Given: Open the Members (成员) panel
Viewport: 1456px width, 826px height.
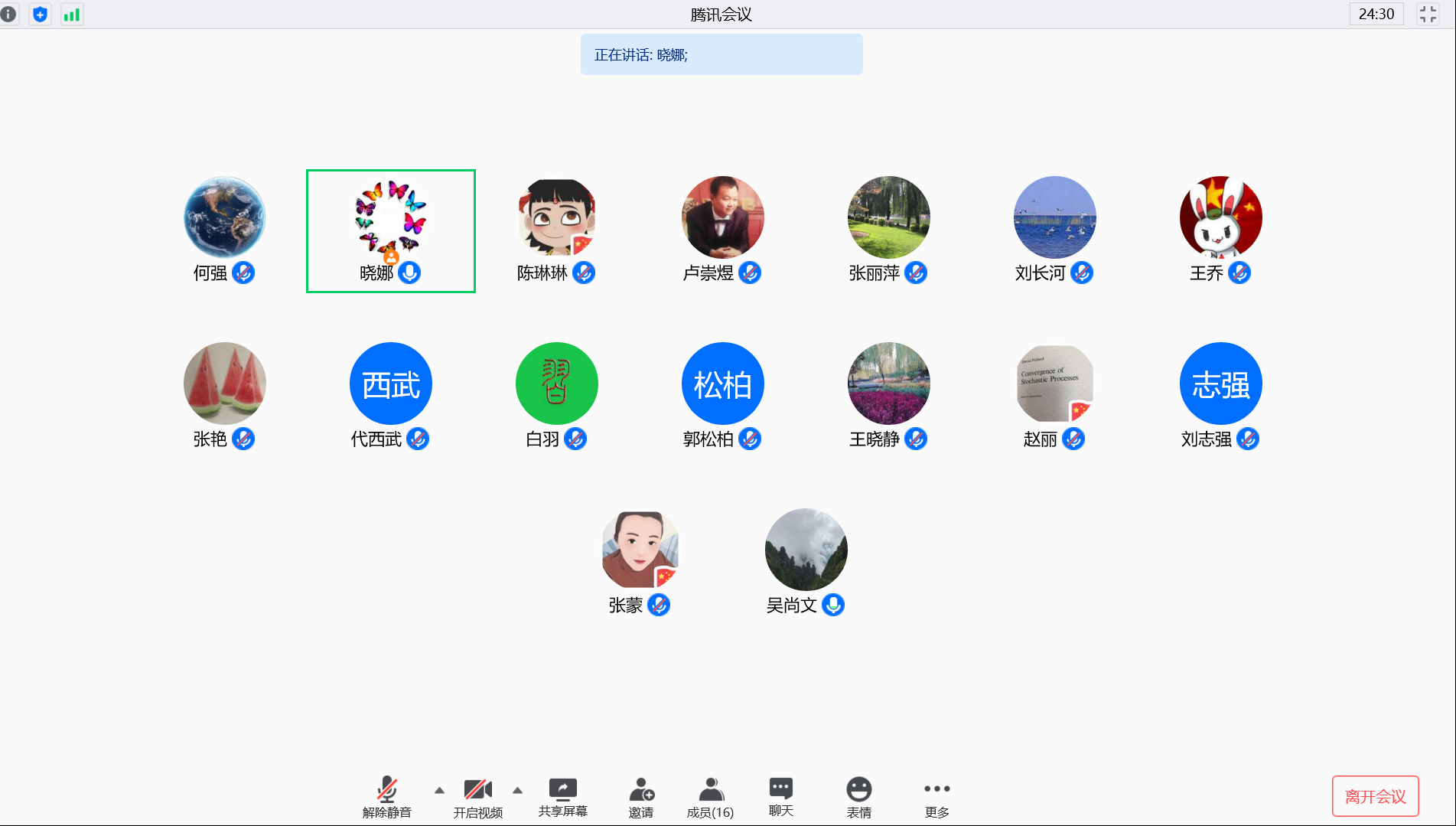Looking at the screenshot, I should pyautogui.click(x=710, y=797).
